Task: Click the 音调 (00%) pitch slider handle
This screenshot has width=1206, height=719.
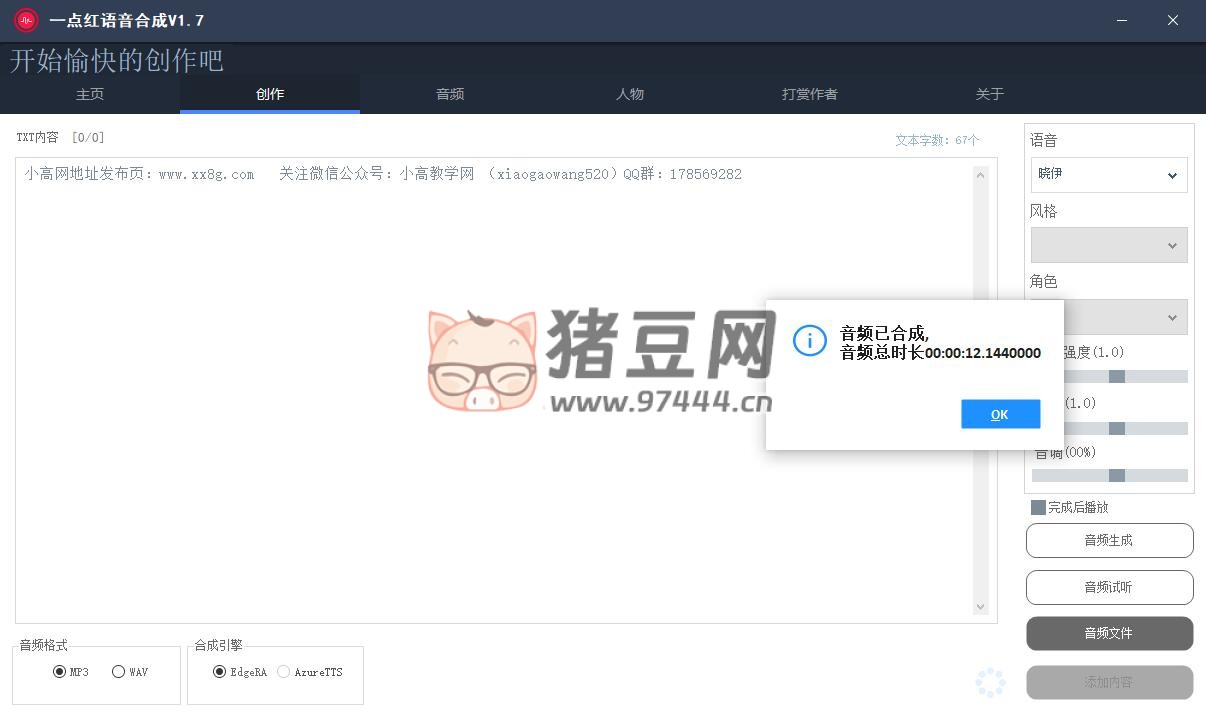Action: point(1117,476)
